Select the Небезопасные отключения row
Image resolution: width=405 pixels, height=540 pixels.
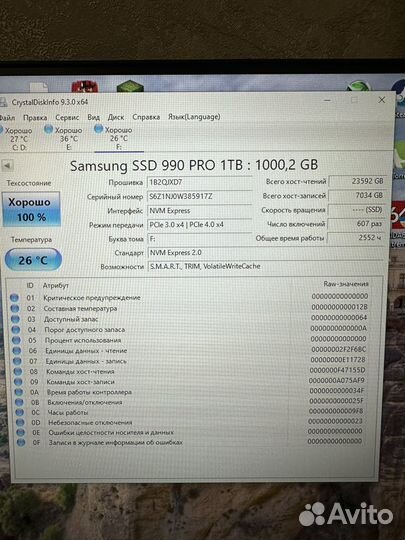189,422
